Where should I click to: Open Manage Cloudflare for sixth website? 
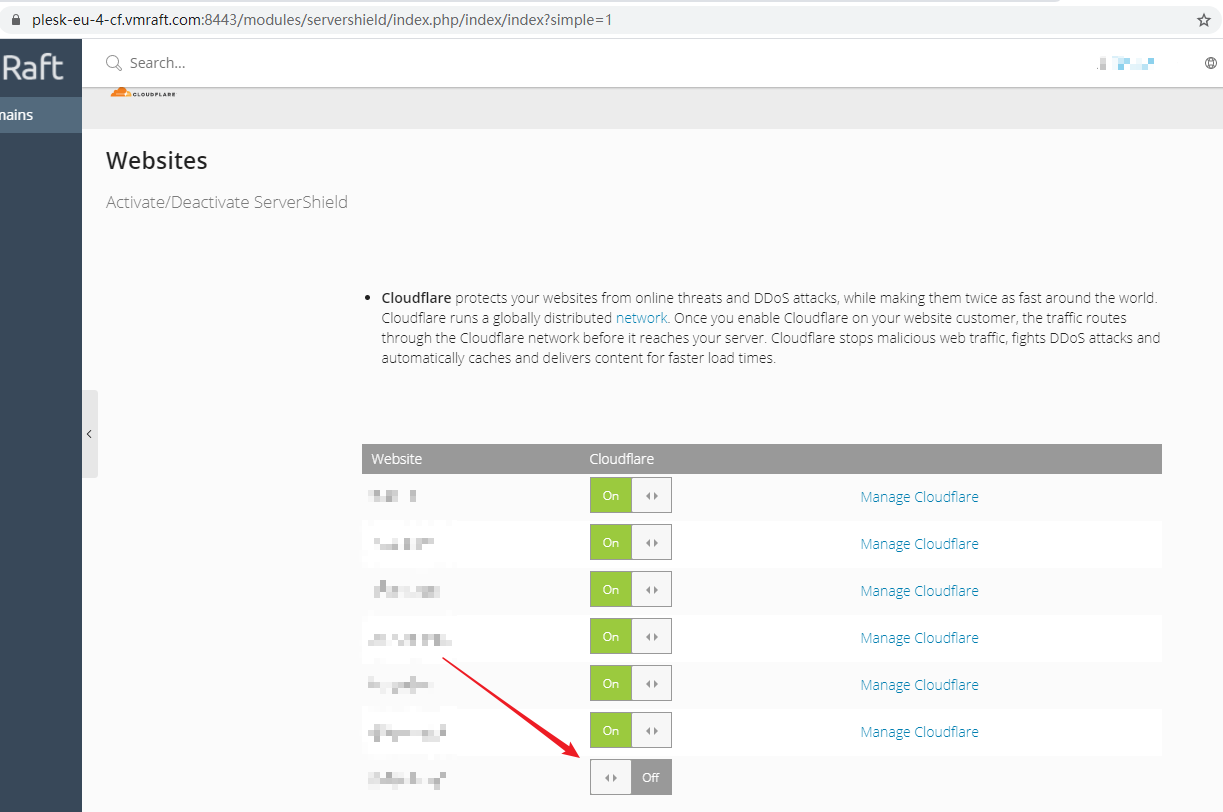(919, 732)
